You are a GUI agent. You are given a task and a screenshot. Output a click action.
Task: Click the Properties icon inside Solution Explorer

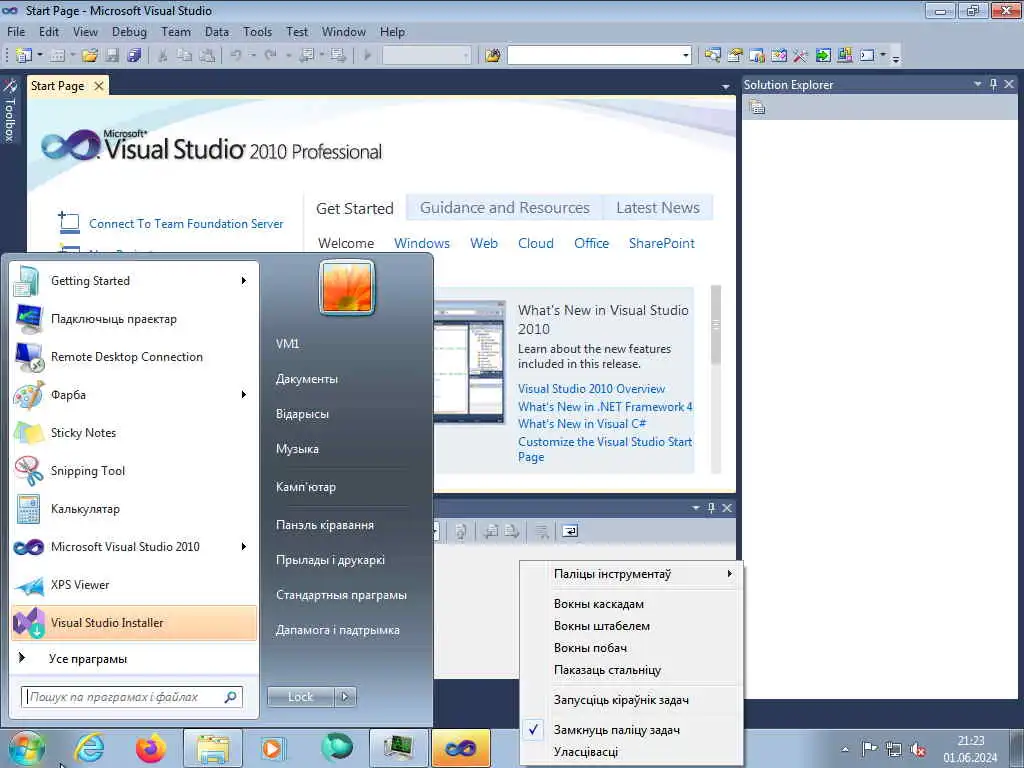[757, 107]
